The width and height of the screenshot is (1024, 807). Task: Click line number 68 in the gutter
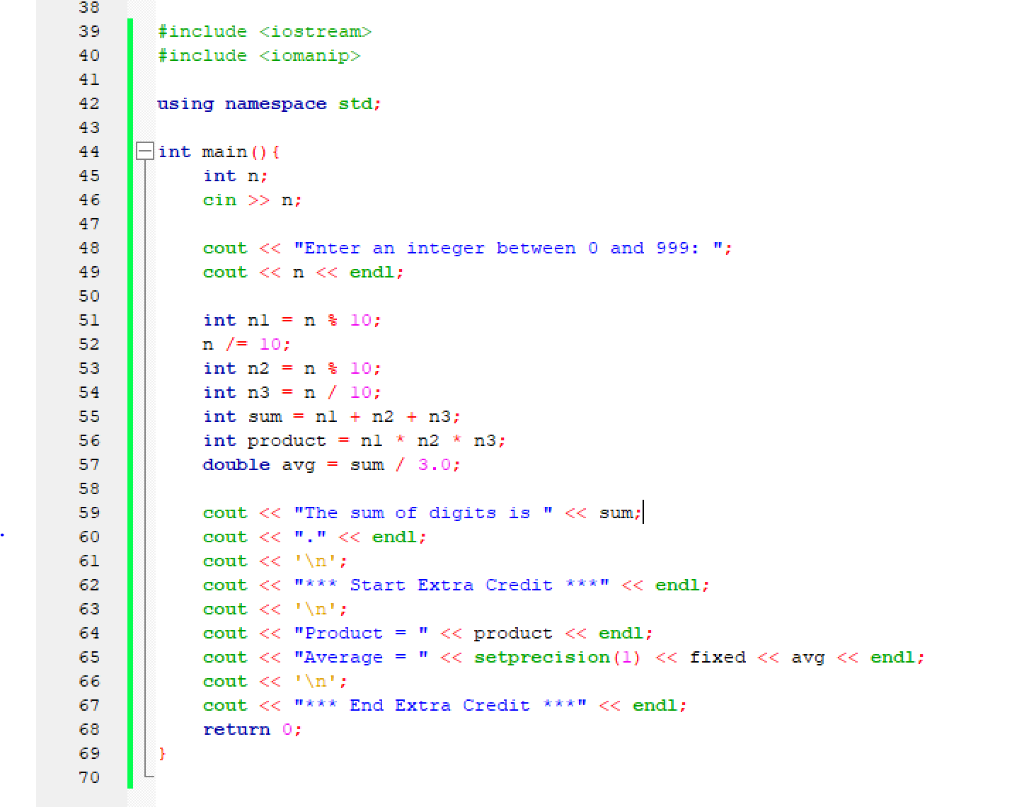89,729
